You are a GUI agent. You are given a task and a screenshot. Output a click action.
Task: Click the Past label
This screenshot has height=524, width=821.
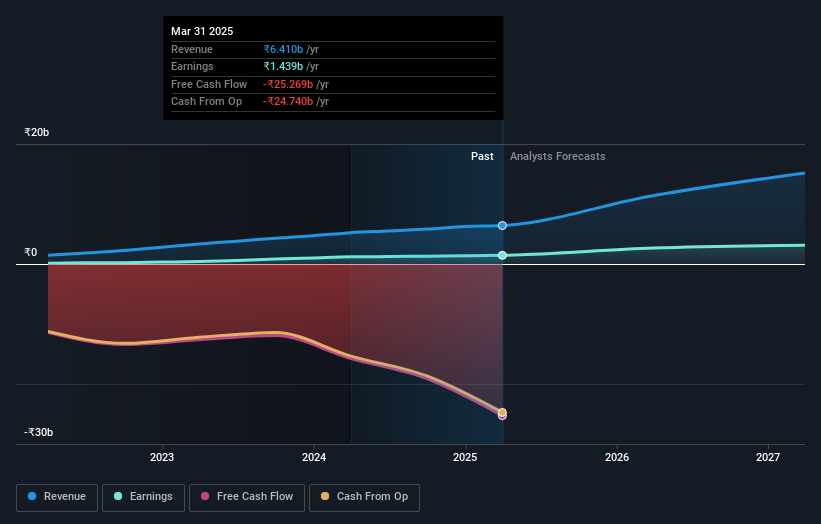point(482,156)
